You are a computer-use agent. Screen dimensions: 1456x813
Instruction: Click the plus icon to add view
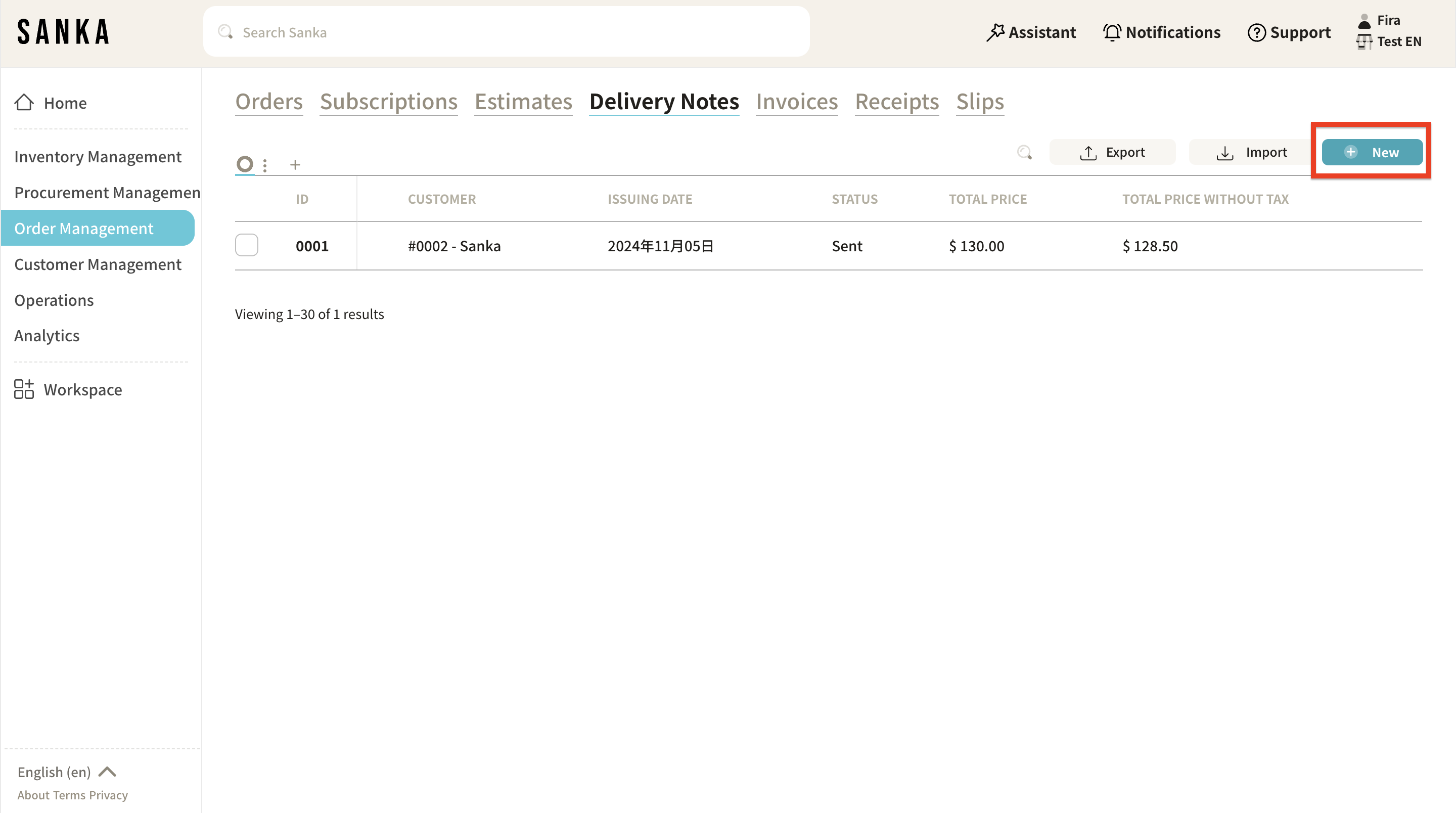(295, 164)
